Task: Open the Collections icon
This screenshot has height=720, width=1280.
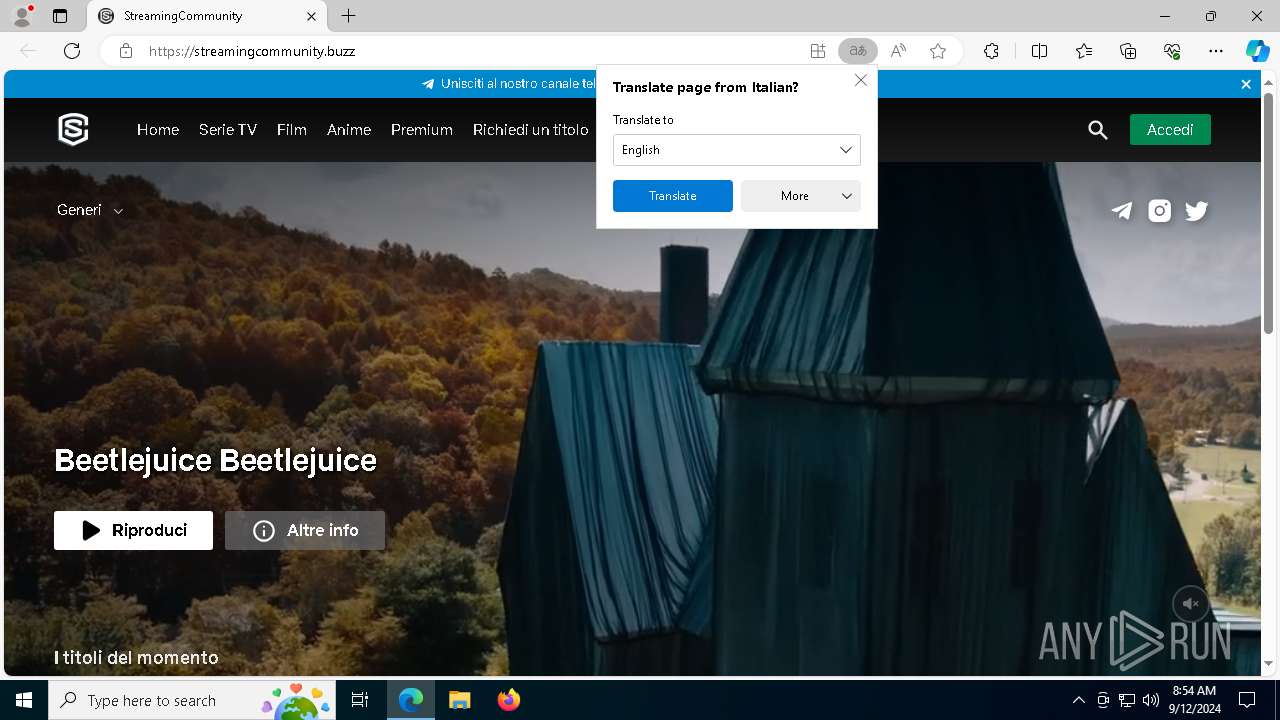Action: point(1128,51)
